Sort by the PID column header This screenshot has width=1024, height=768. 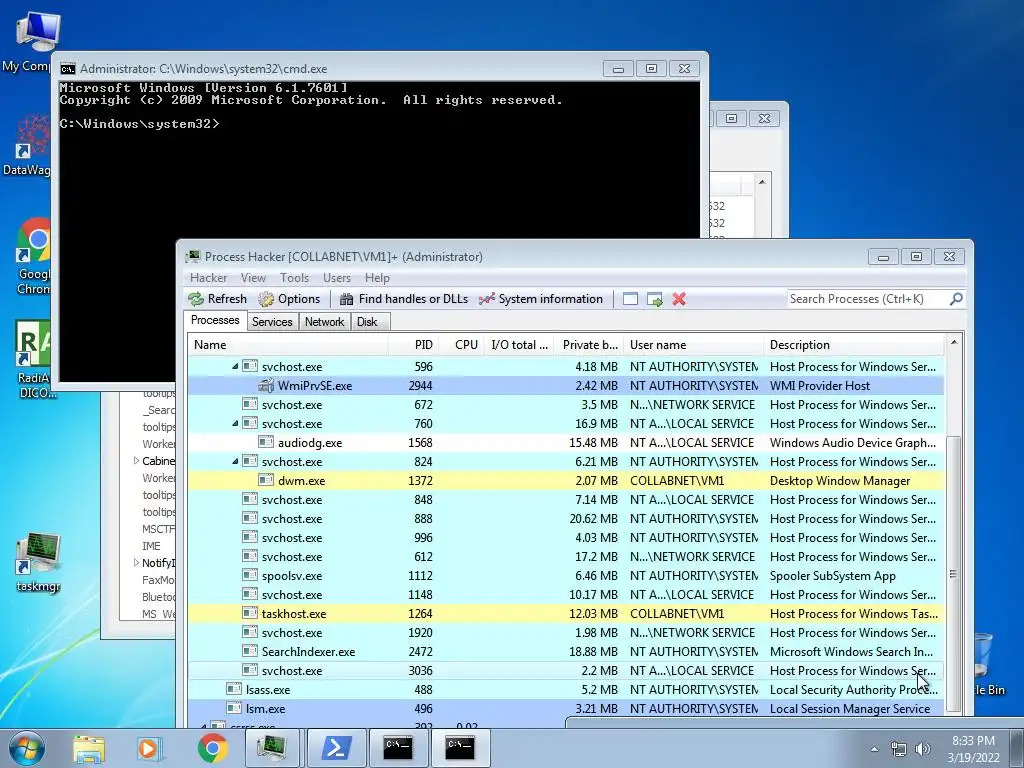coord(413,345)
